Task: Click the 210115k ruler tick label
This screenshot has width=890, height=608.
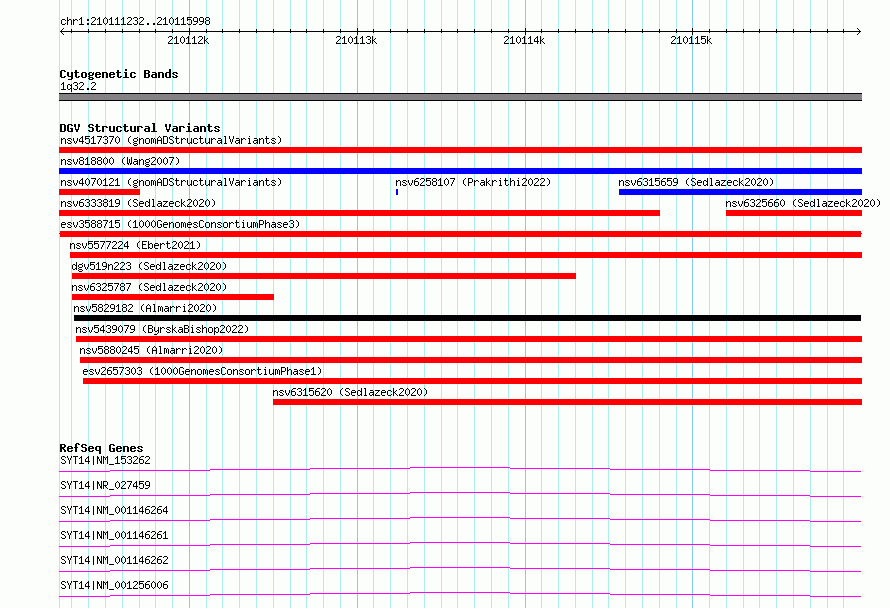Action: pyautogui.click(x=691, y=40)
